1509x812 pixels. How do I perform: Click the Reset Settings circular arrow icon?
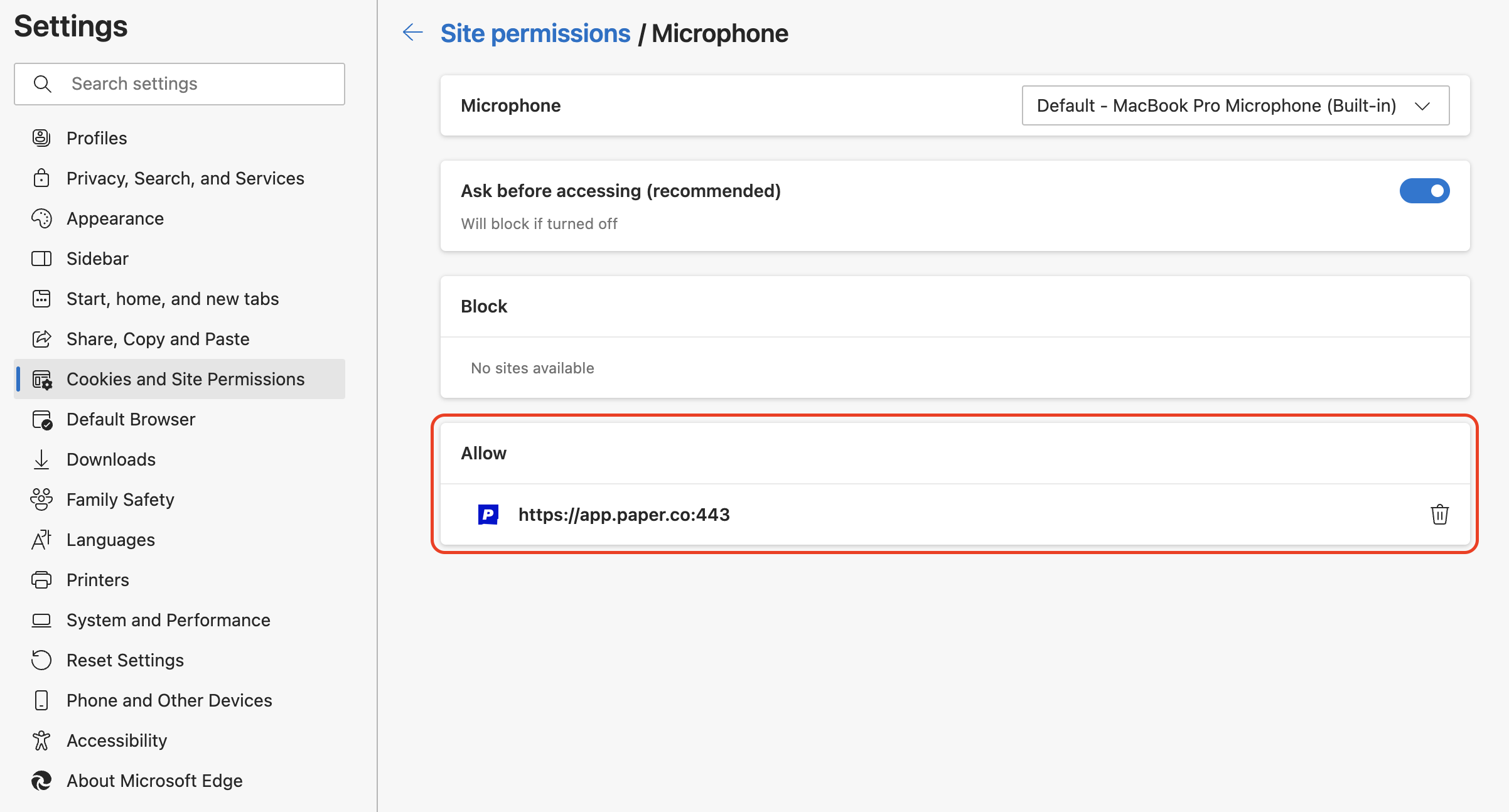tap(41, 660)
